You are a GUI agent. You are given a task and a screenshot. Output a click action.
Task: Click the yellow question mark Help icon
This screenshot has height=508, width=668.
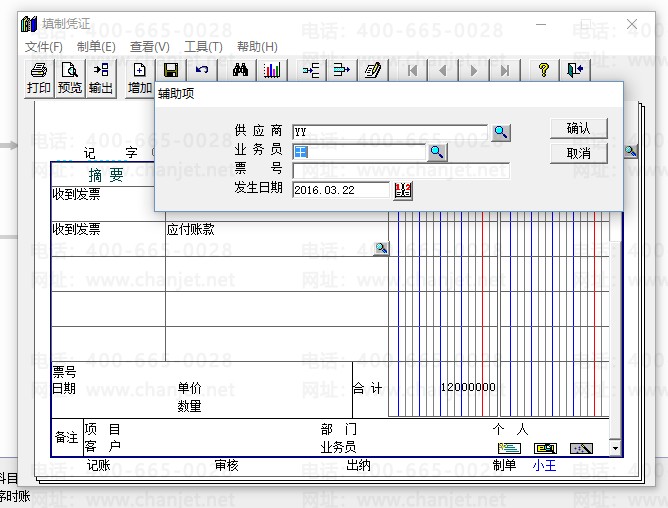(544, 70)
